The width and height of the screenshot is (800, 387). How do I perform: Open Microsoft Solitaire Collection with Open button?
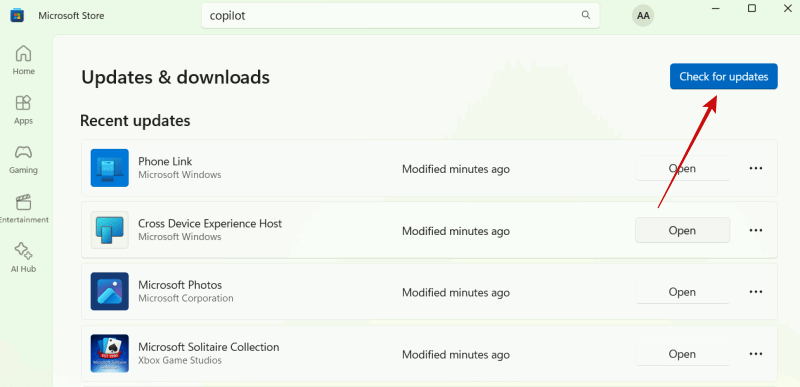point(682,354)
